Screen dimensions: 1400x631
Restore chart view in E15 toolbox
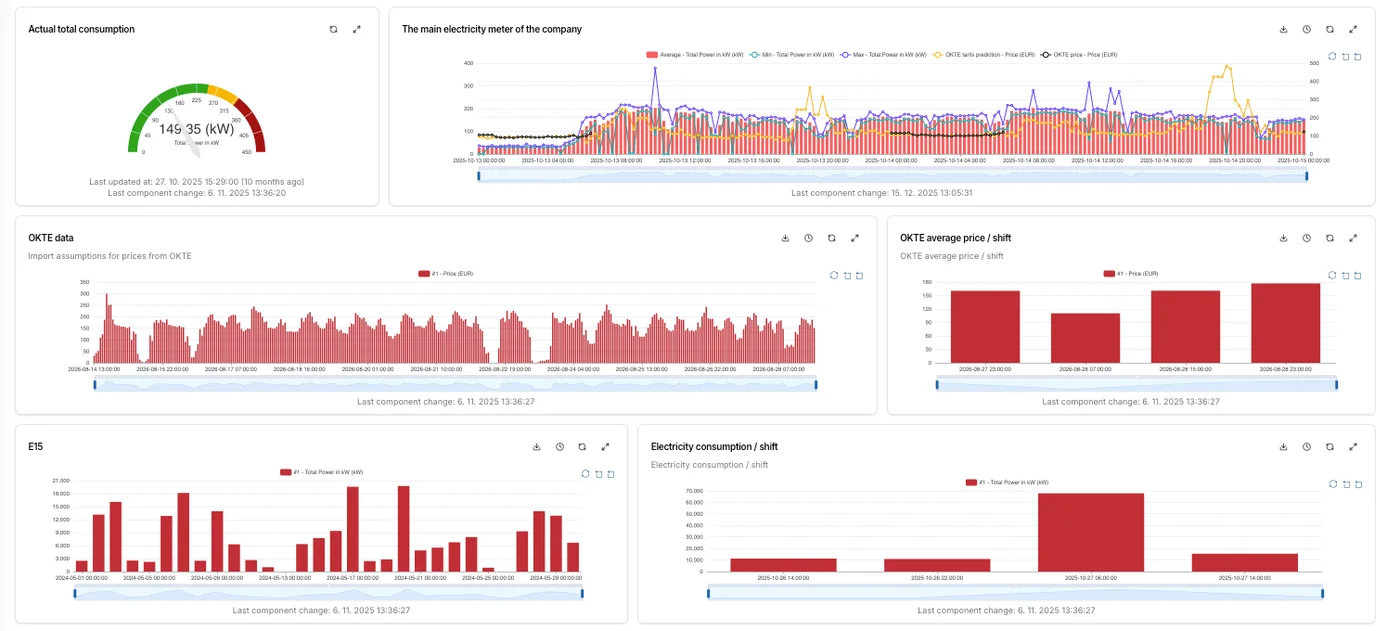pyautogui.click(x=585, y=474)
